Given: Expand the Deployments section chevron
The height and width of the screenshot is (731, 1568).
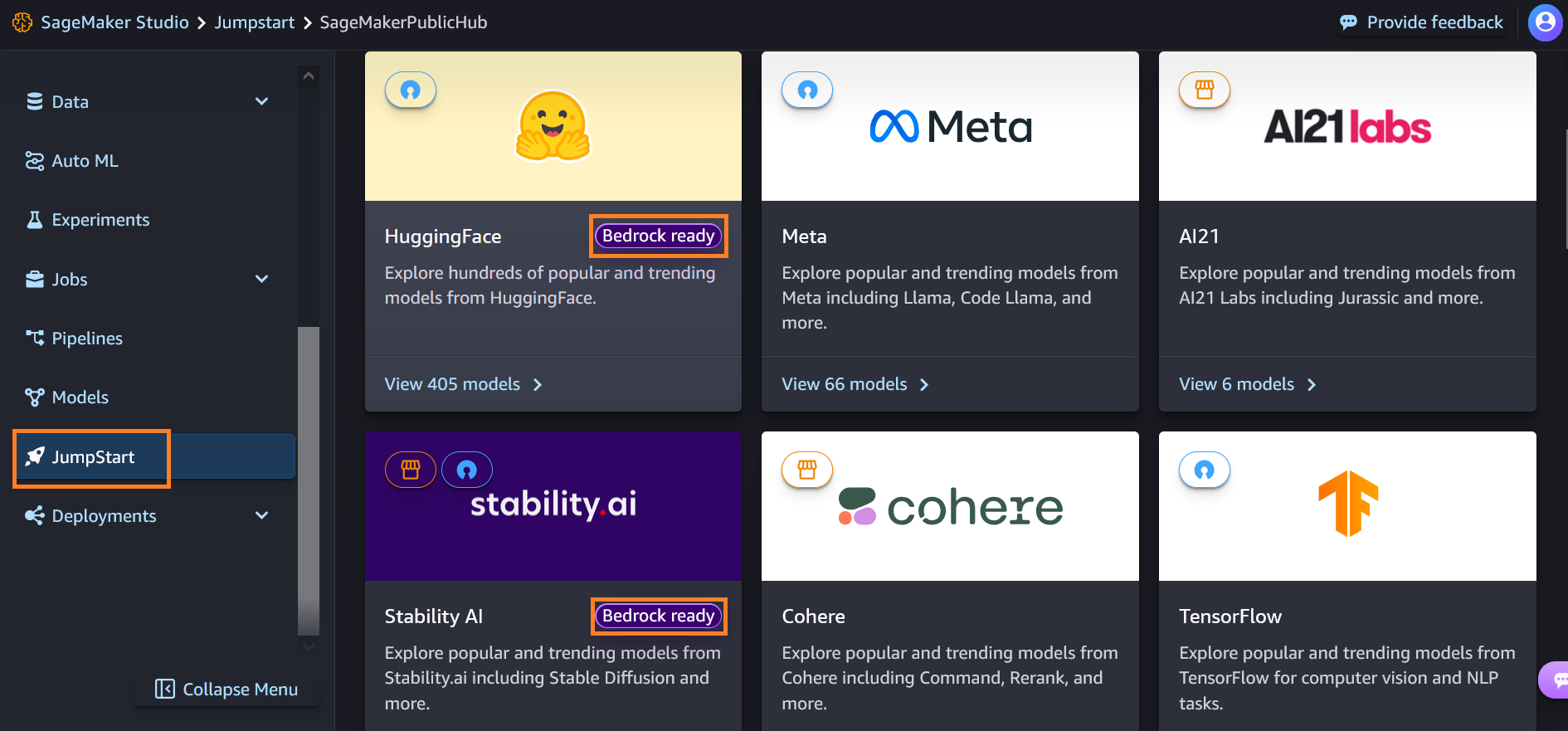Looking at the screenshot, I should pyautogui.click(x=262, y=515).
